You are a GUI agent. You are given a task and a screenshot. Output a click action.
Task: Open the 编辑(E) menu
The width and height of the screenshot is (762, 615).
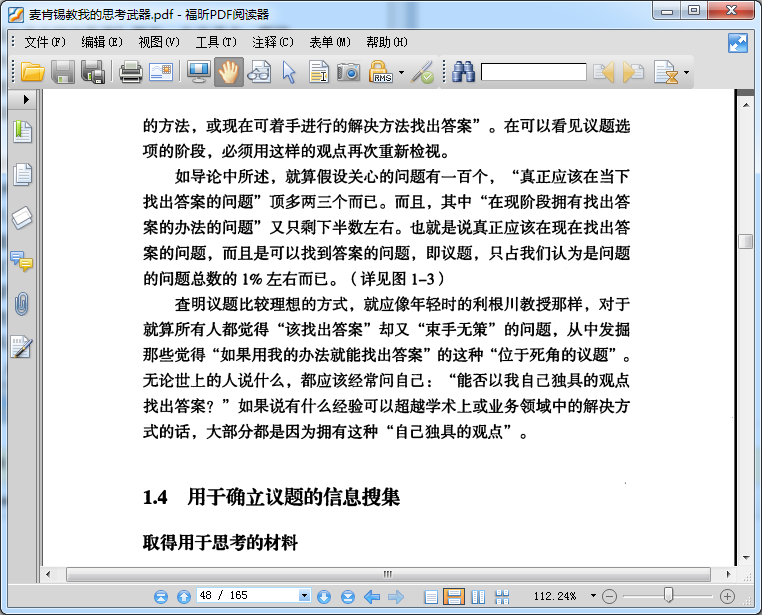[x=102, y=42]
